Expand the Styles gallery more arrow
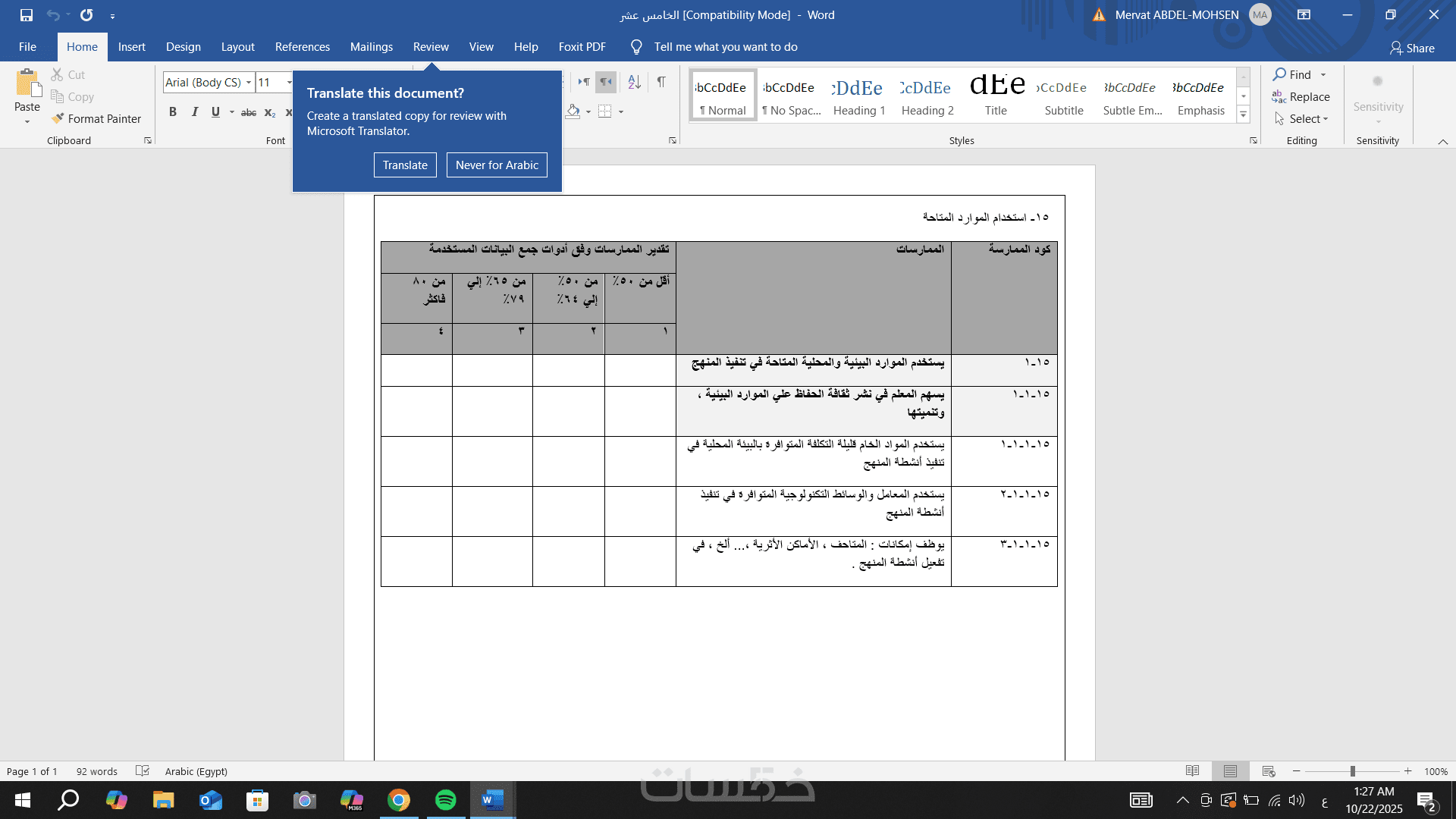 pos(1244,115)
